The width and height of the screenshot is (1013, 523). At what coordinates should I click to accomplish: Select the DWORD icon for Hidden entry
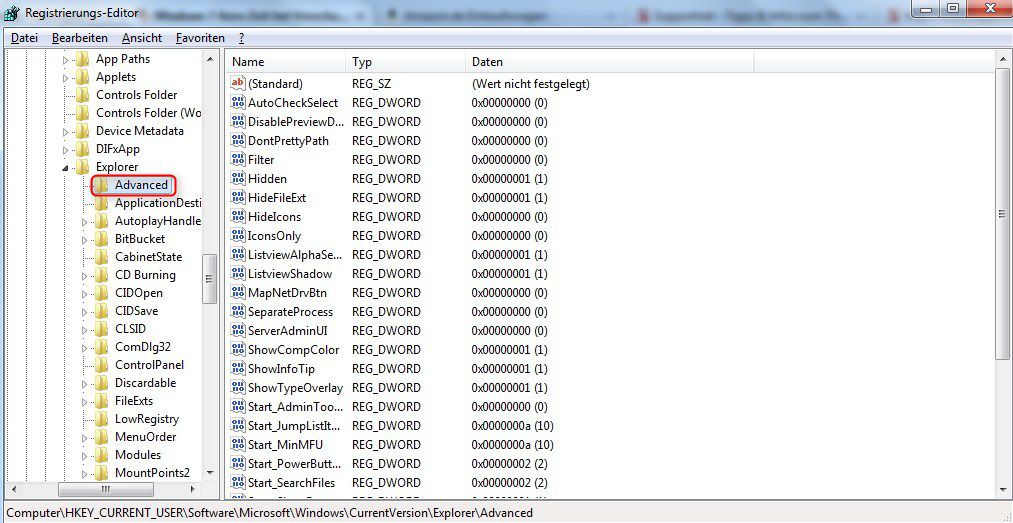[x=238, y=179]
